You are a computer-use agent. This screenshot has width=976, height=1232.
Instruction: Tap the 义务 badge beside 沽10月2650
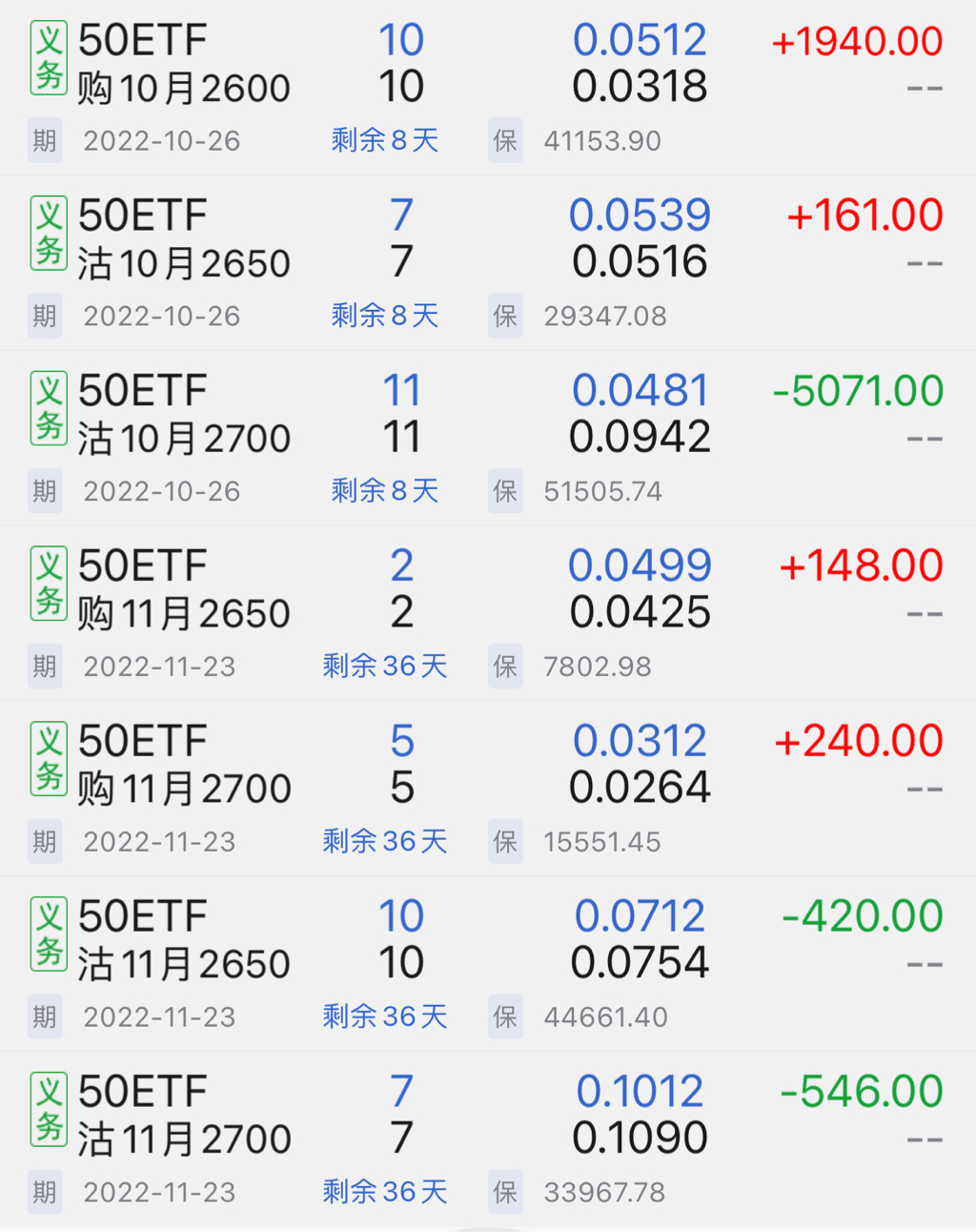point(49,234)
